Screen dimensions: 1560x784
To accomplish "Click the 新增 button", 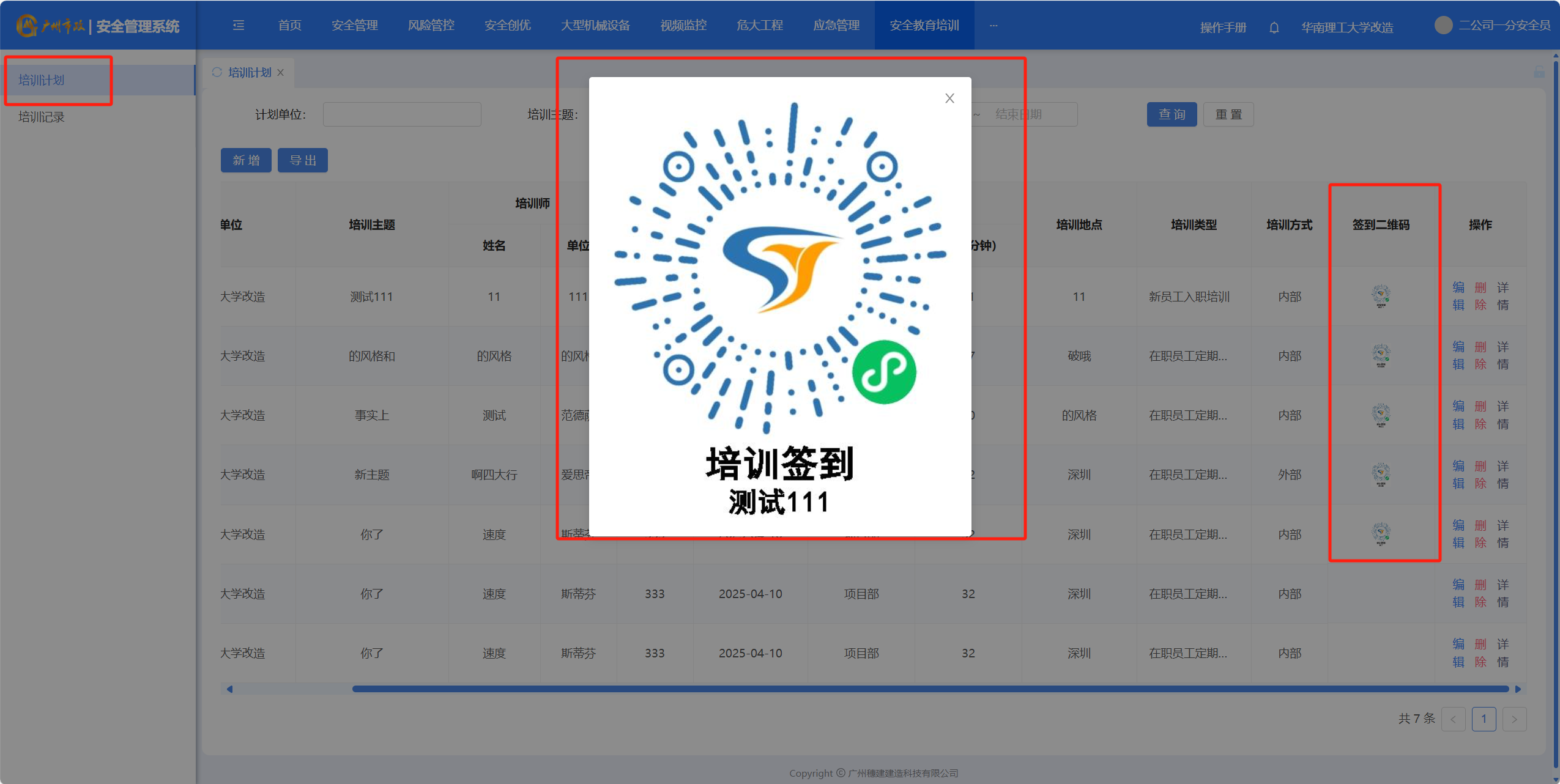I will point(246,160).
